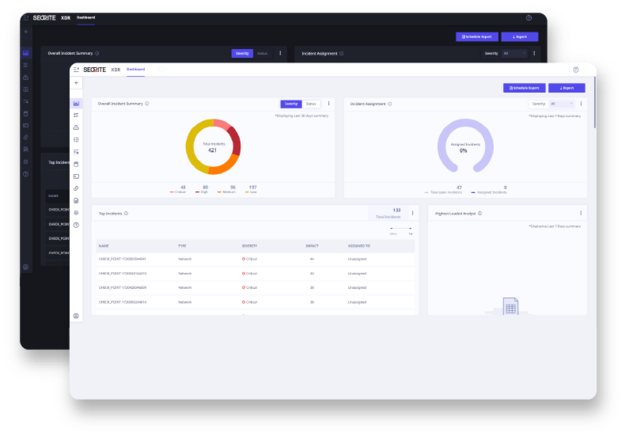Select the Dashboard tab in the light window

tap(136, 70)
